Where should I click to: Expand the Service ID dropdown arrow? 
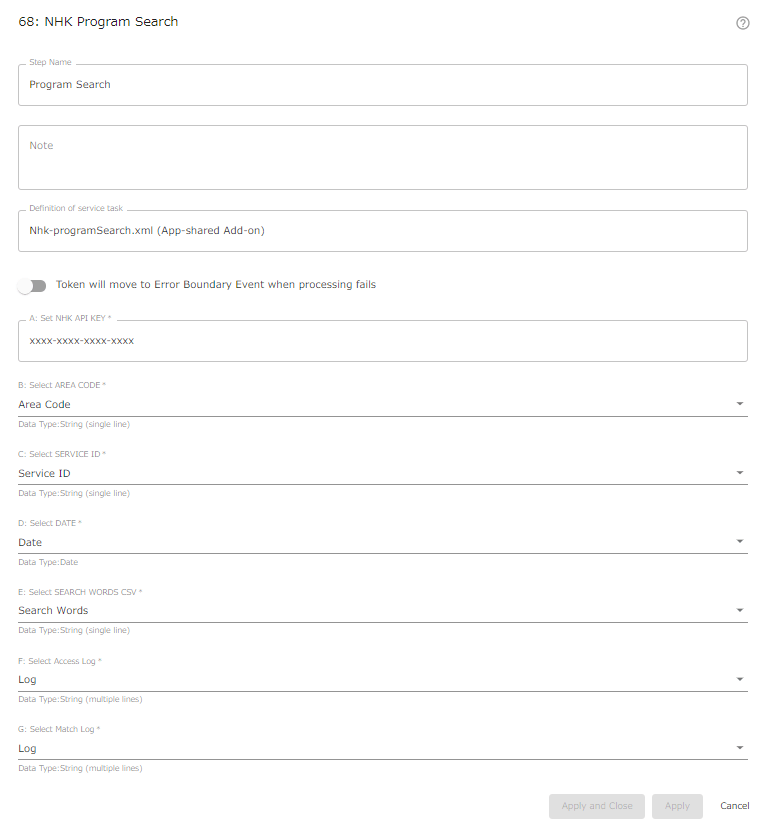(740, 472)
